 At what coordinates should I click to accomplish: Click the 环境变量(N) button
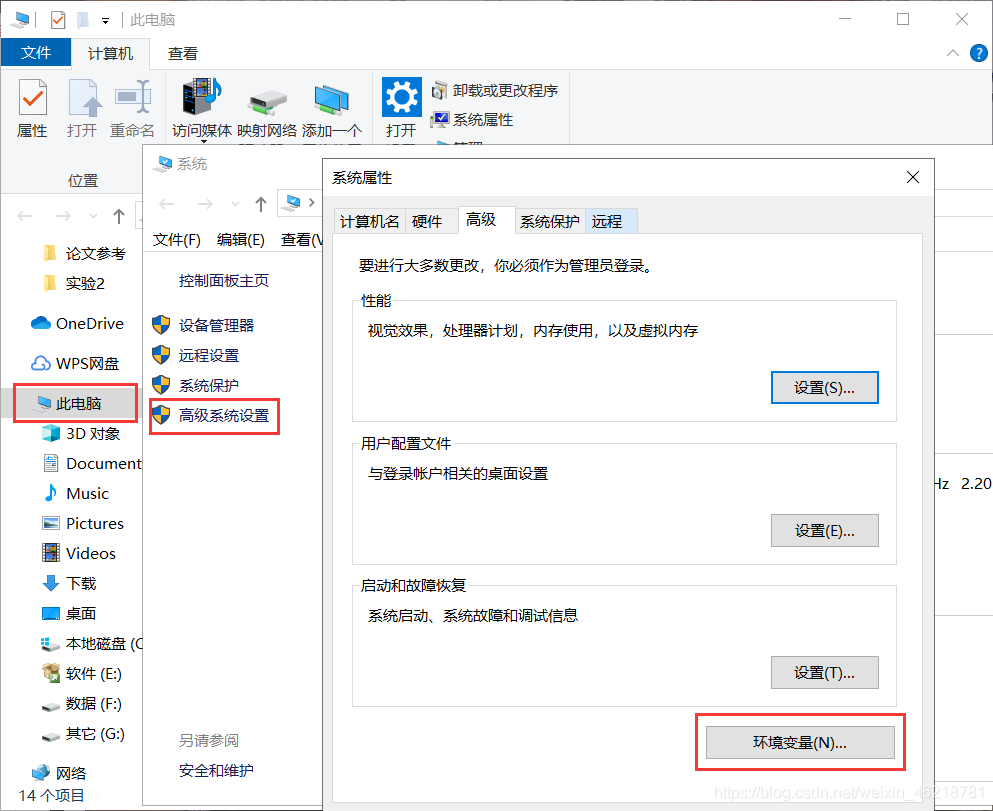point(800,743)
